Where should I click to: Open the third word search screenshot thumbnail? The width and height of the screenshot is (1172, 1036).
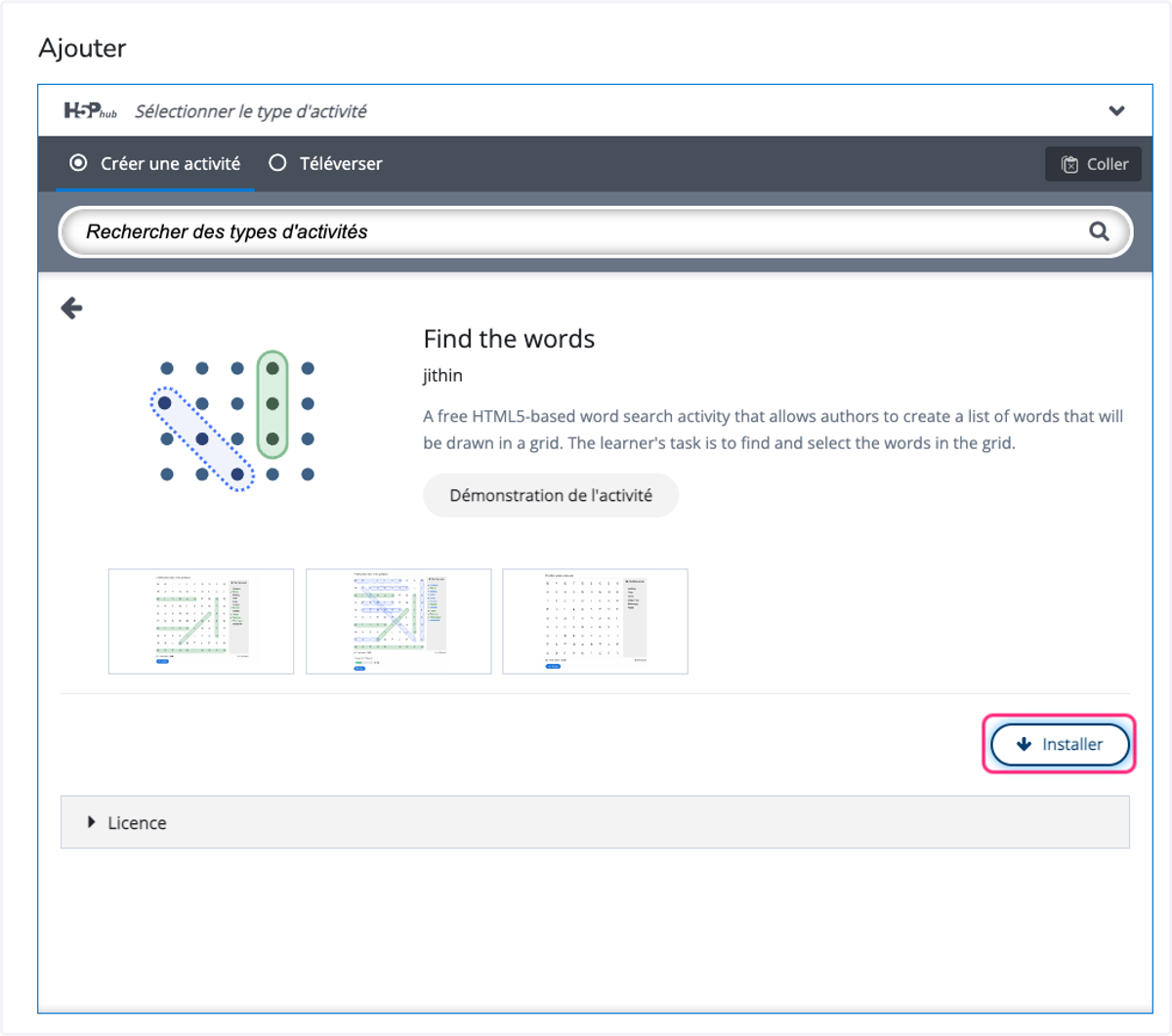[x=595, y=621]
